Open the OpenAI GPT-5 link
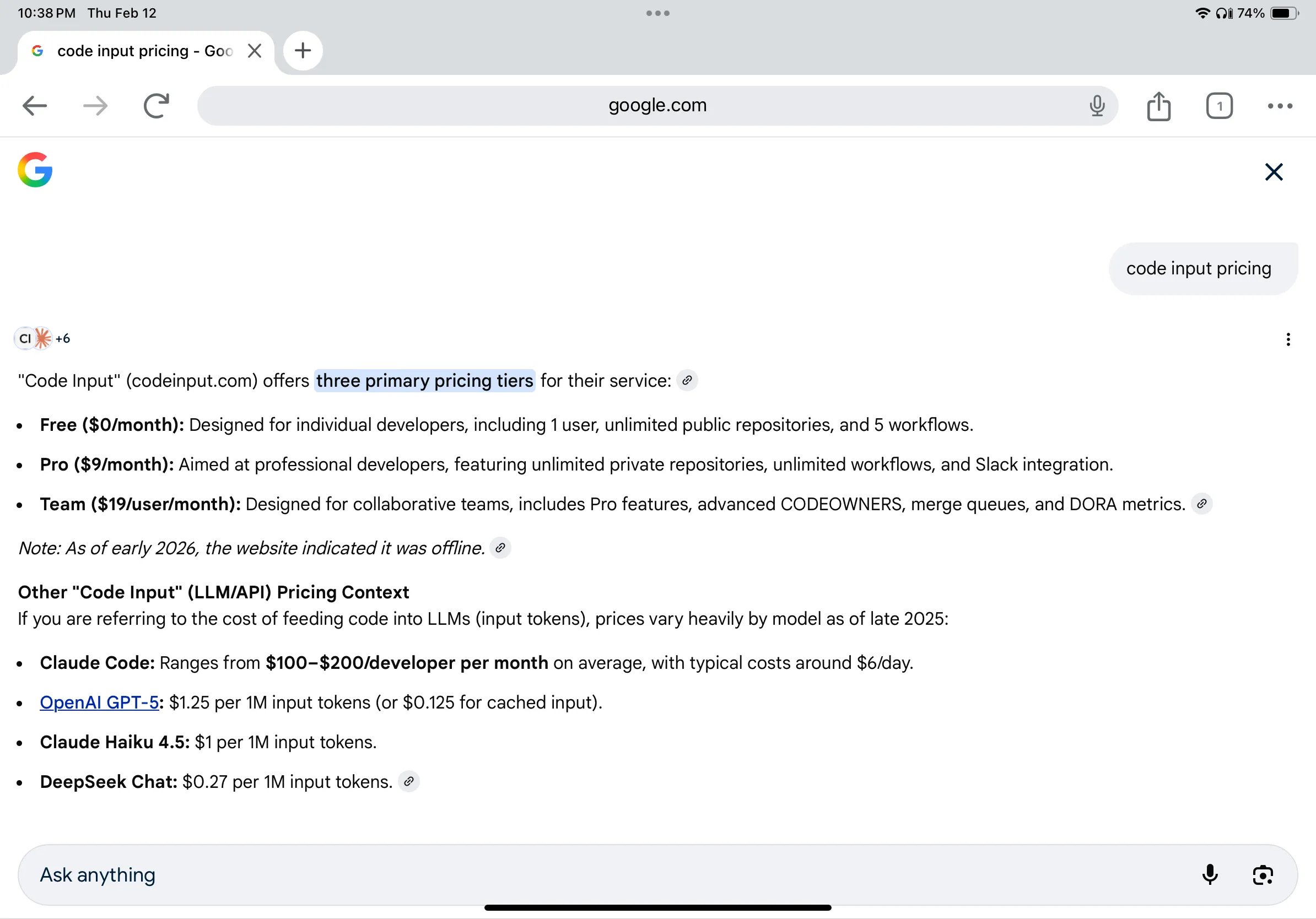Viewport: 1316px width, 919px height. [x=99, y=702]
